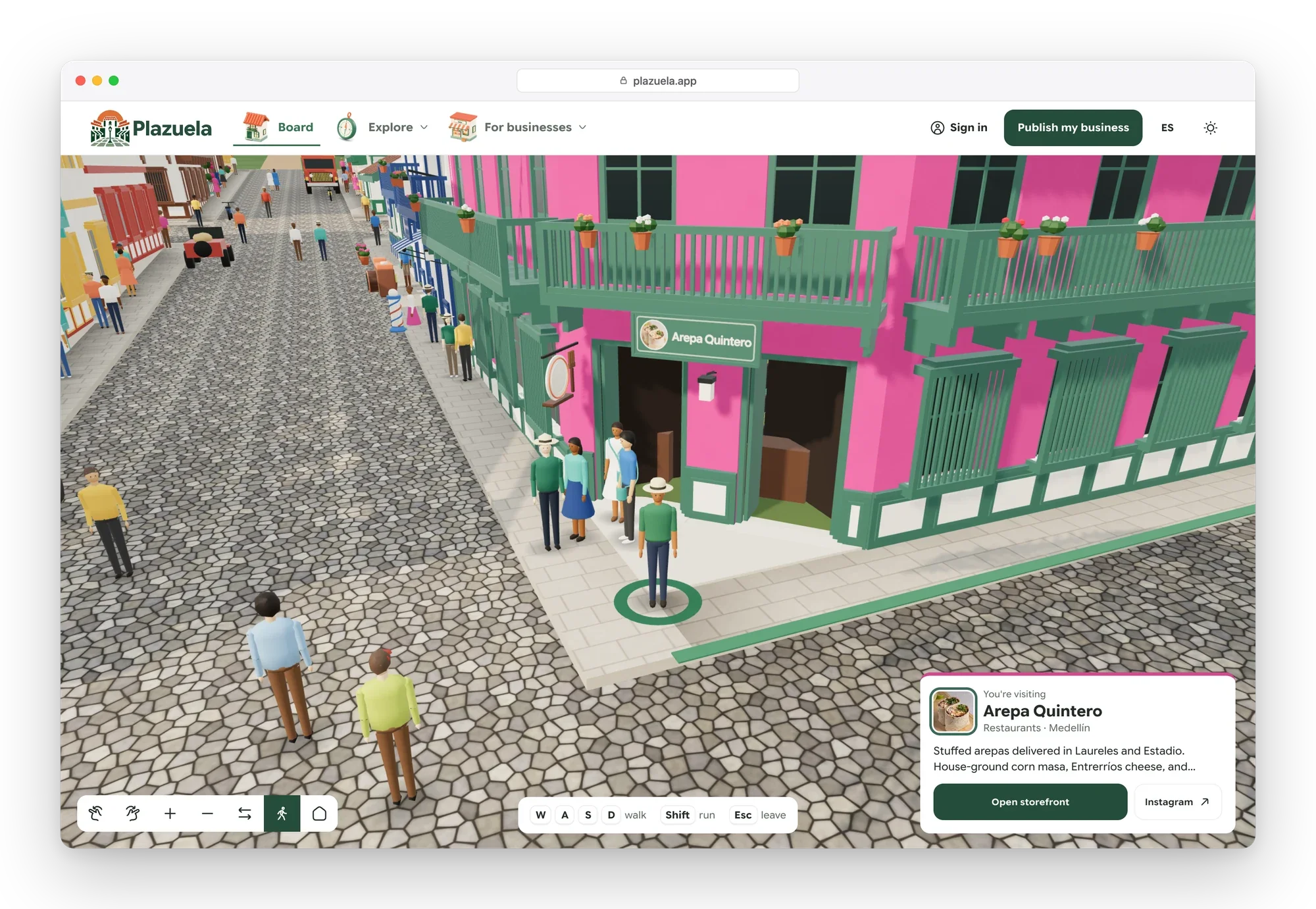
Task: Switch the theme with the sun icon
Action: [x=1210, y=128]
